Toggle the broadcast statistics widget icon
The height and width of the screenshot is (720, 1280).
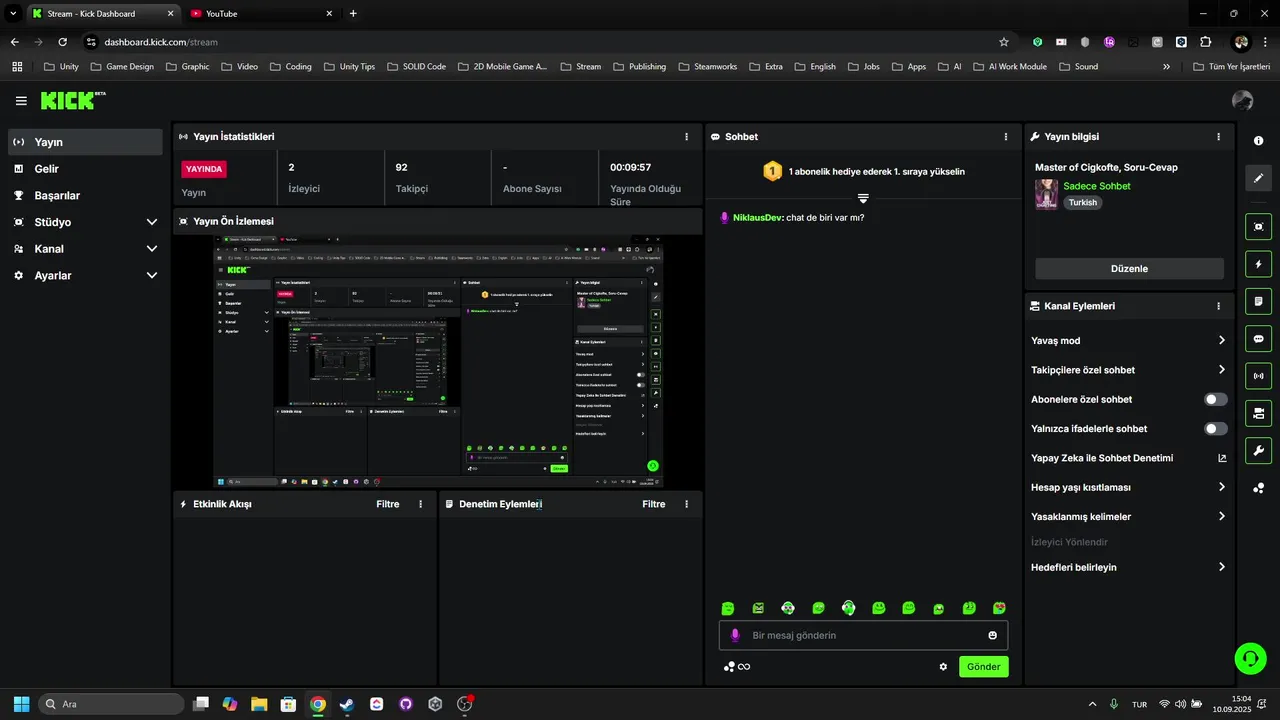(1259, 376)
